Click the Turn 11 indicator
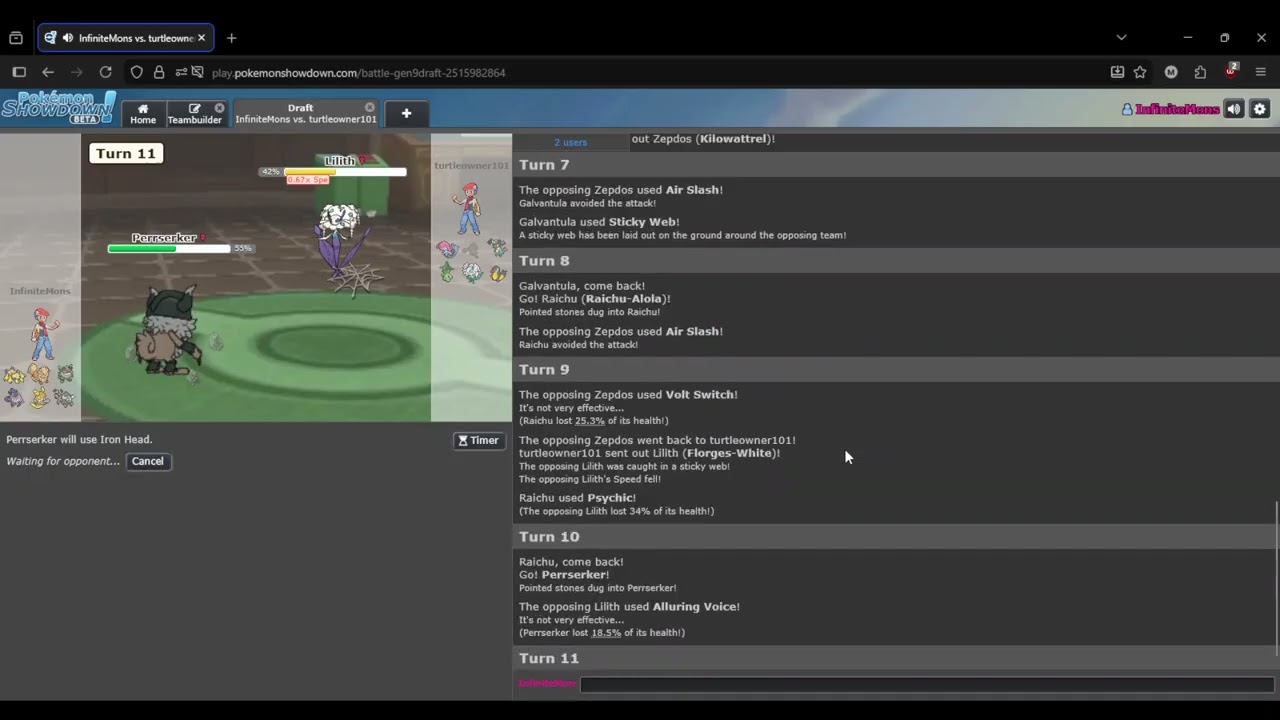This screenshot has height=720, width=1280. coord(126,153)
